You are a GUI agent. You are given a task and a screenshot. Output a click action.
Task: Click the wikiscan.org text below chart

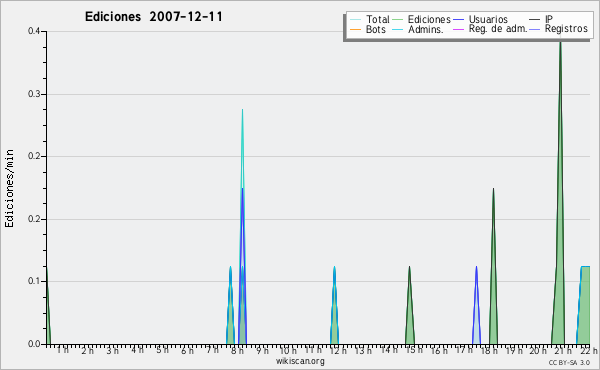300,361
